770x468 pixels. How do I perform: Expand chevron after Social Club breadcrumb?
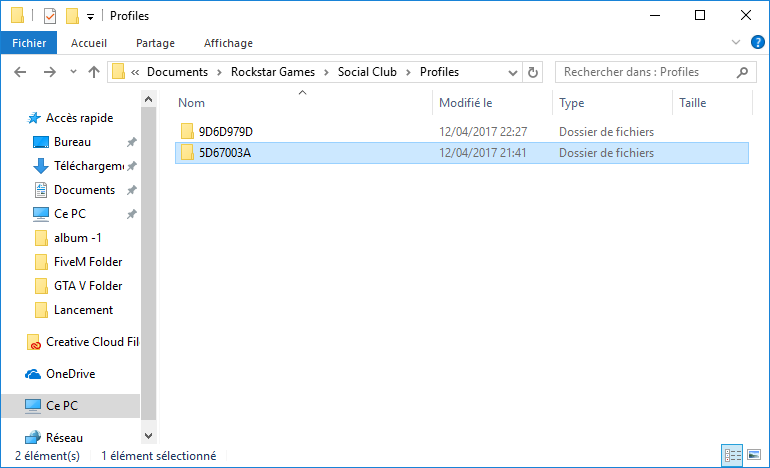point(408,72)
